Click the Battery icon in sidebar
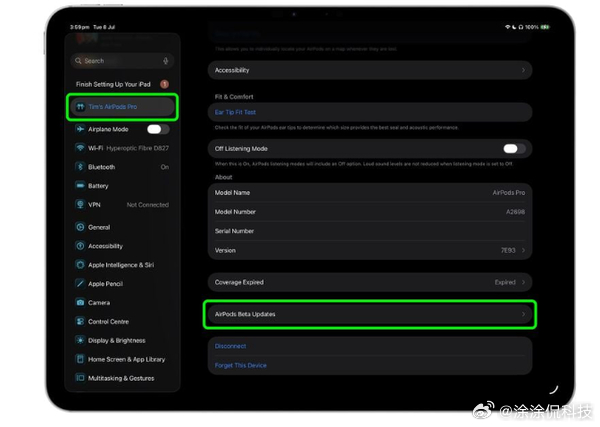 point(80,186)
